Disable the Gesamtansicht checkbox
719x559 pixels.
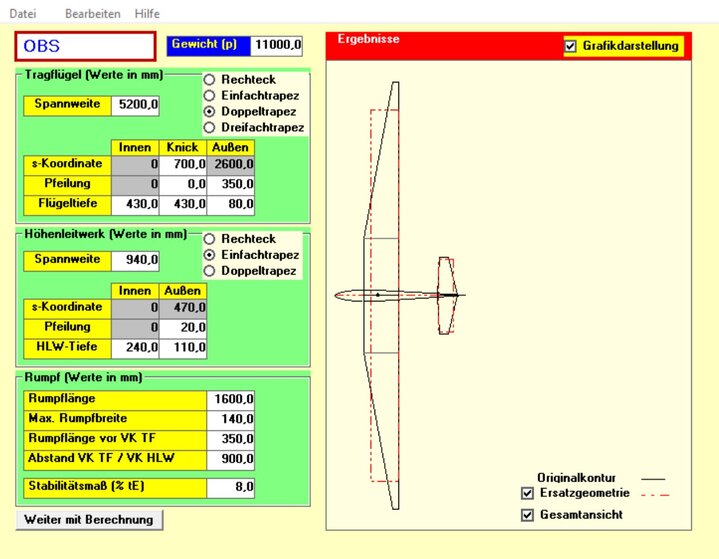pyautogui.click(x=528, y=515)
